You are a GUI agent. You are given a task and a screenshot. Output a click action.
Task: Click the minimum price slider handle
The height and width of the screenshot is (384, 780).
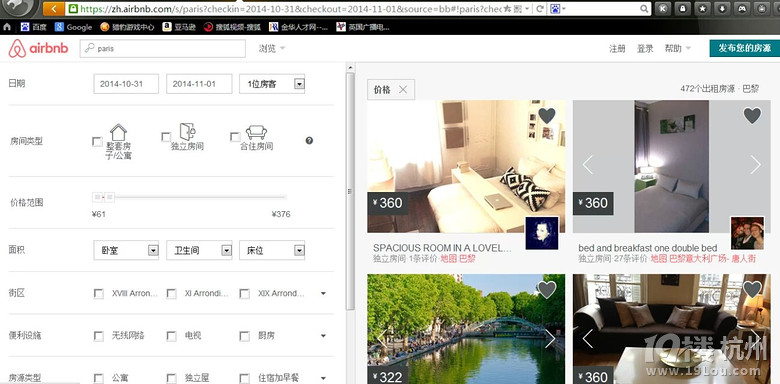click(98, 197)
